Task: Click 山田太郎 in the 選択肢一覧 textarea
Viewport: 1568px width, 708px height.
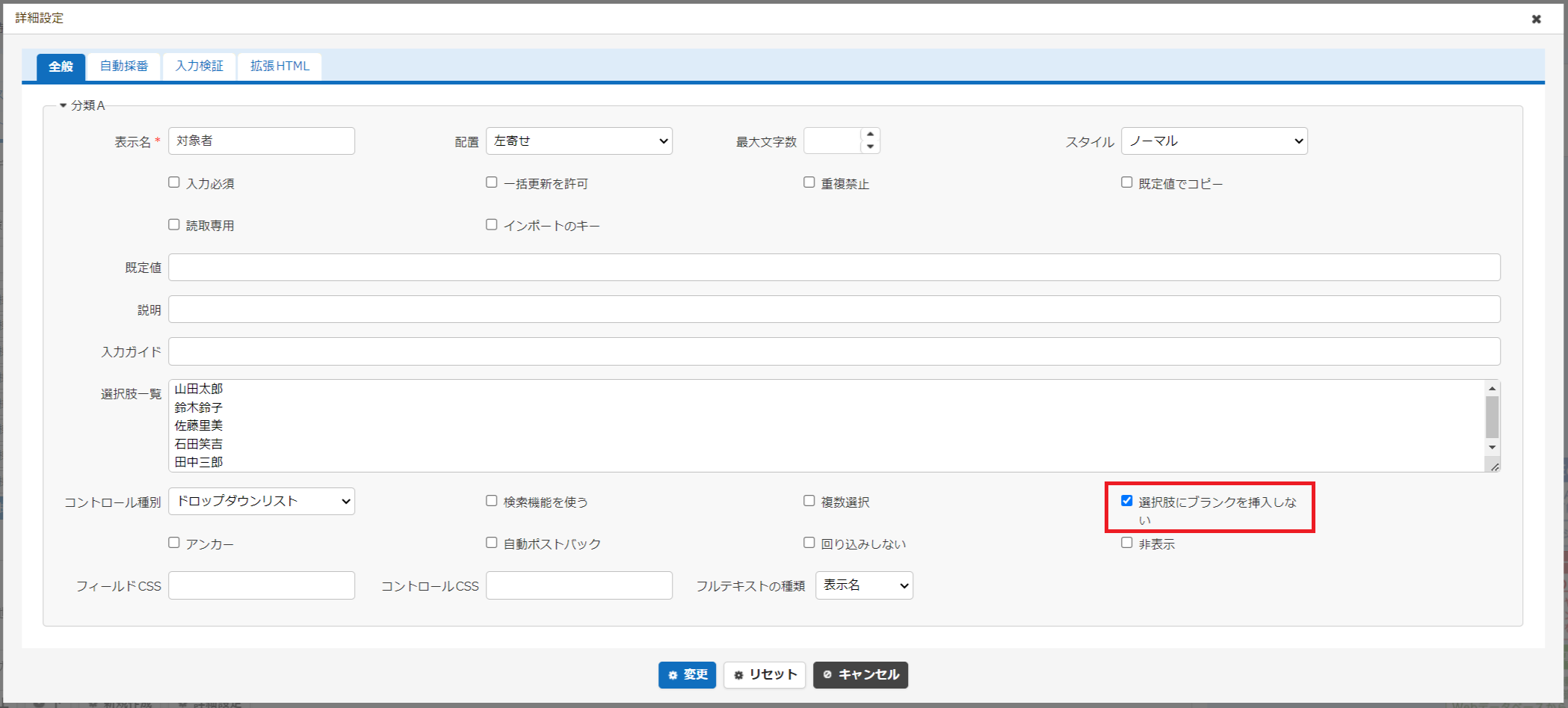Action: tap(199, 389)
